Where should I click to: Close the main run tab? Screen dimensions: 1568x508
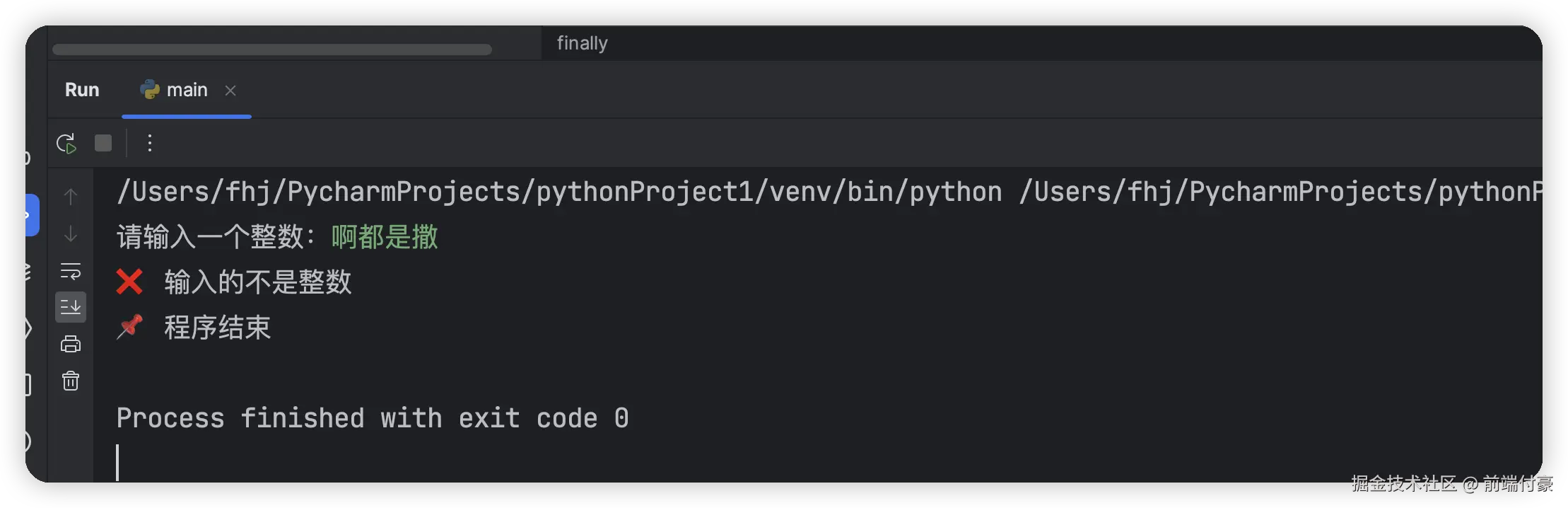(230, 91)
